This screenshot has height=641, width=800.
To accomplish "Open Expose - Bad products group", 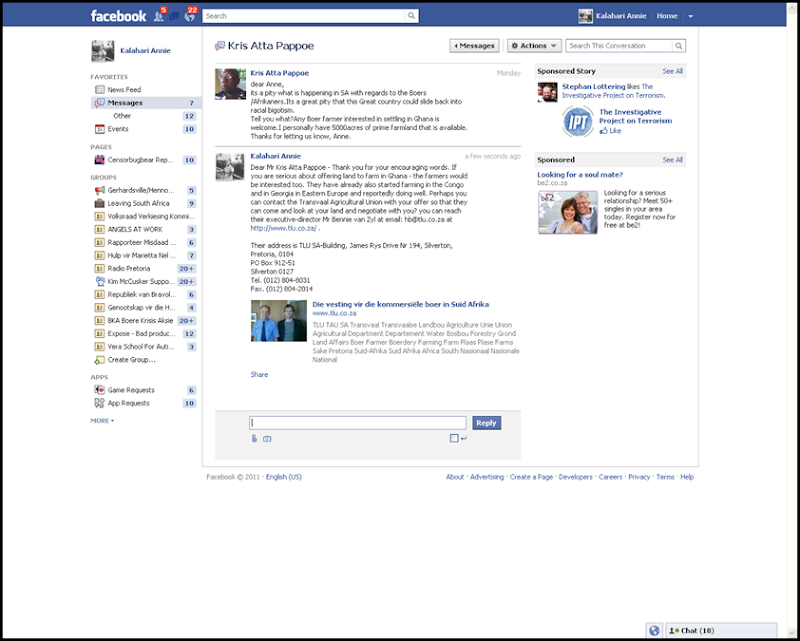I will point(141,333).
